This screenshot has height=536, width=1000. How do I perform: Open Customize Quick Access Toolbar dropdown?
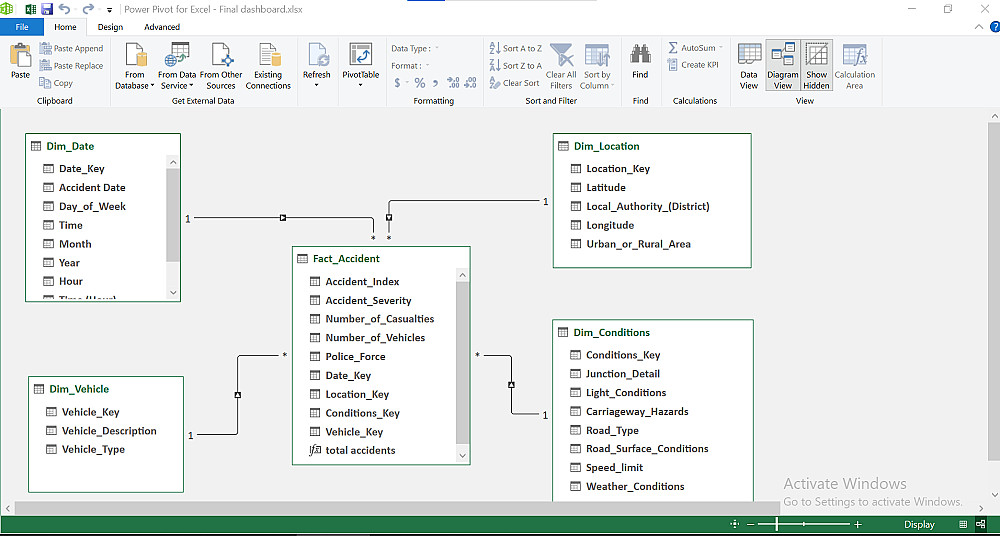click(110, 10)
